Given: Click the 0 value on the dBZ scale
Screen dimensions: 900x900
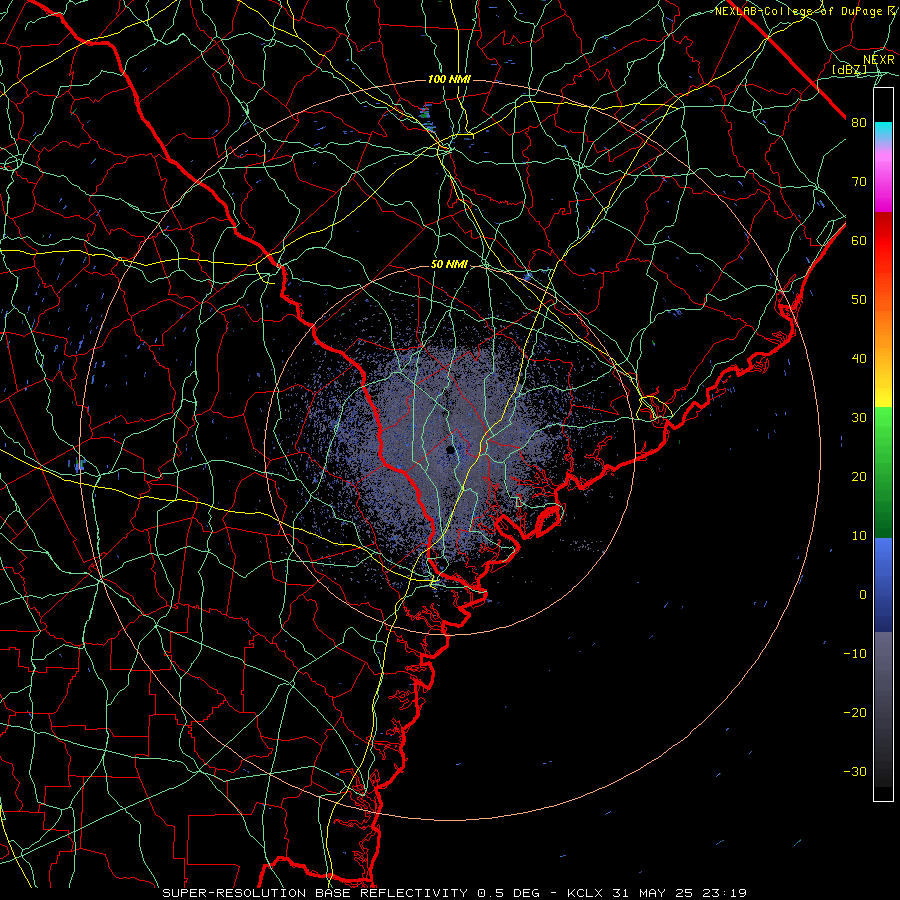Looking at the screenshot, I should (863, 595).
